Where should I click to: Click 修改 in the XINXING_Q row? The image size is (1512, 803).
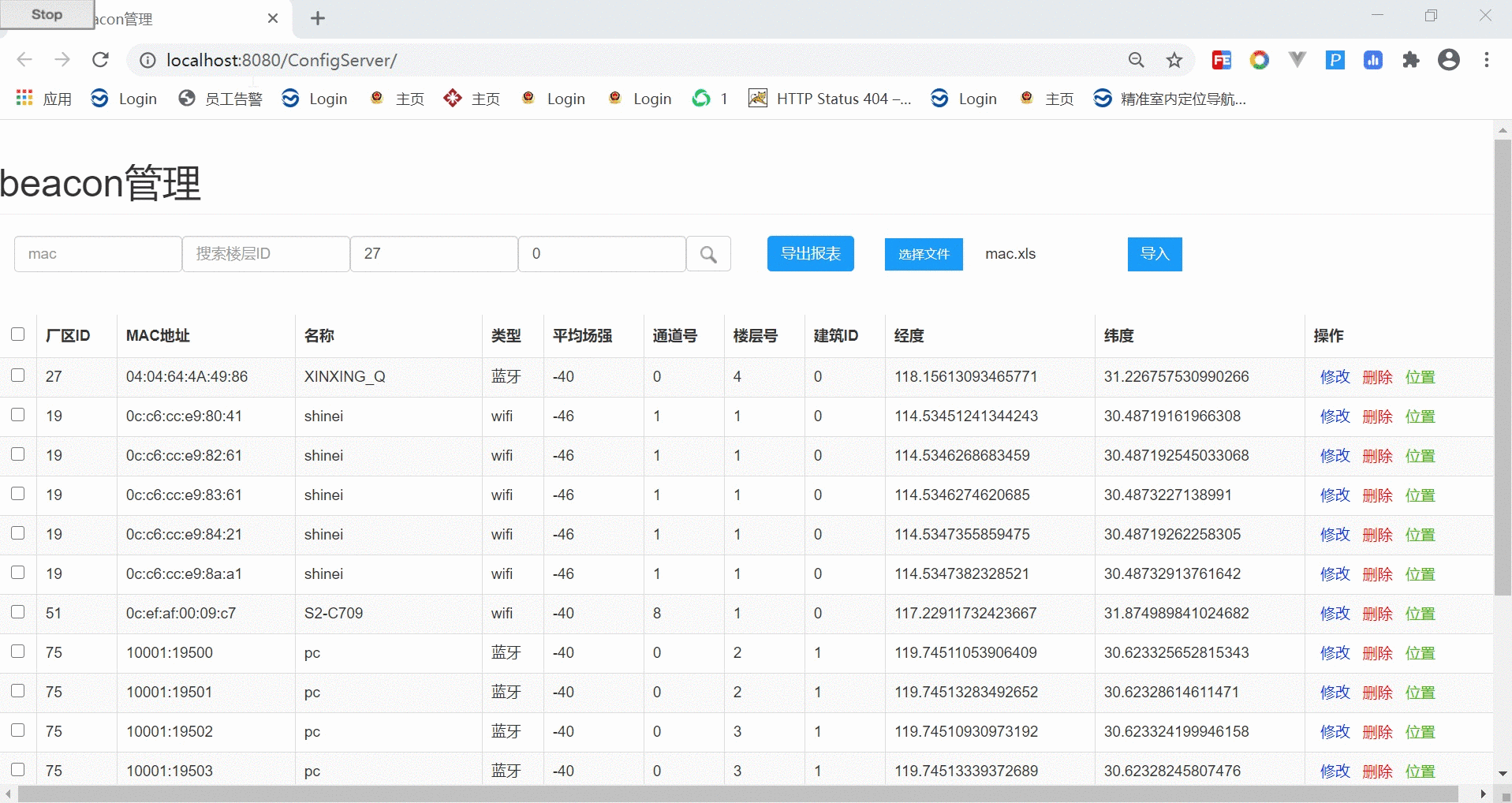click(x=1335, y=377)
